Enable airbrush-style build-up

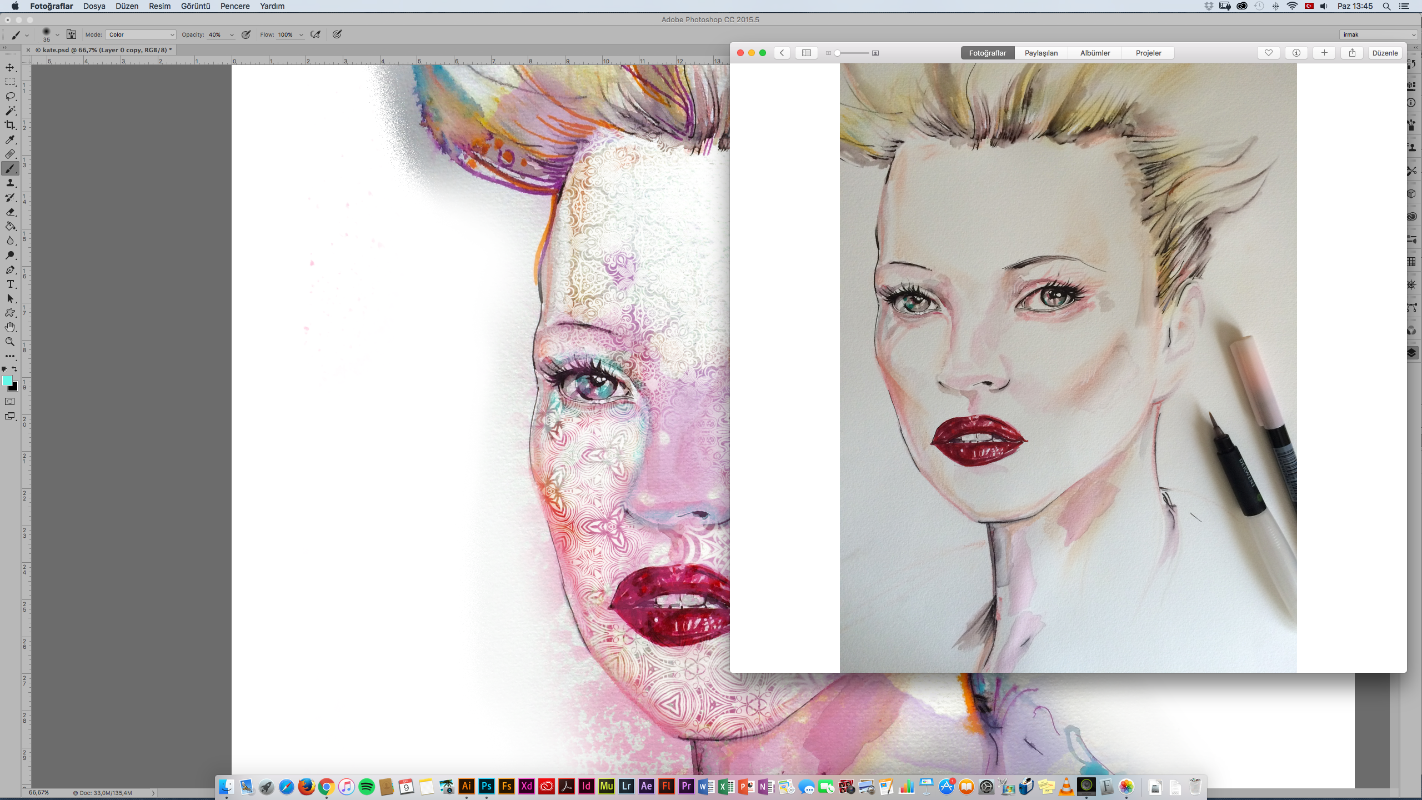click(x=315, y=34)
